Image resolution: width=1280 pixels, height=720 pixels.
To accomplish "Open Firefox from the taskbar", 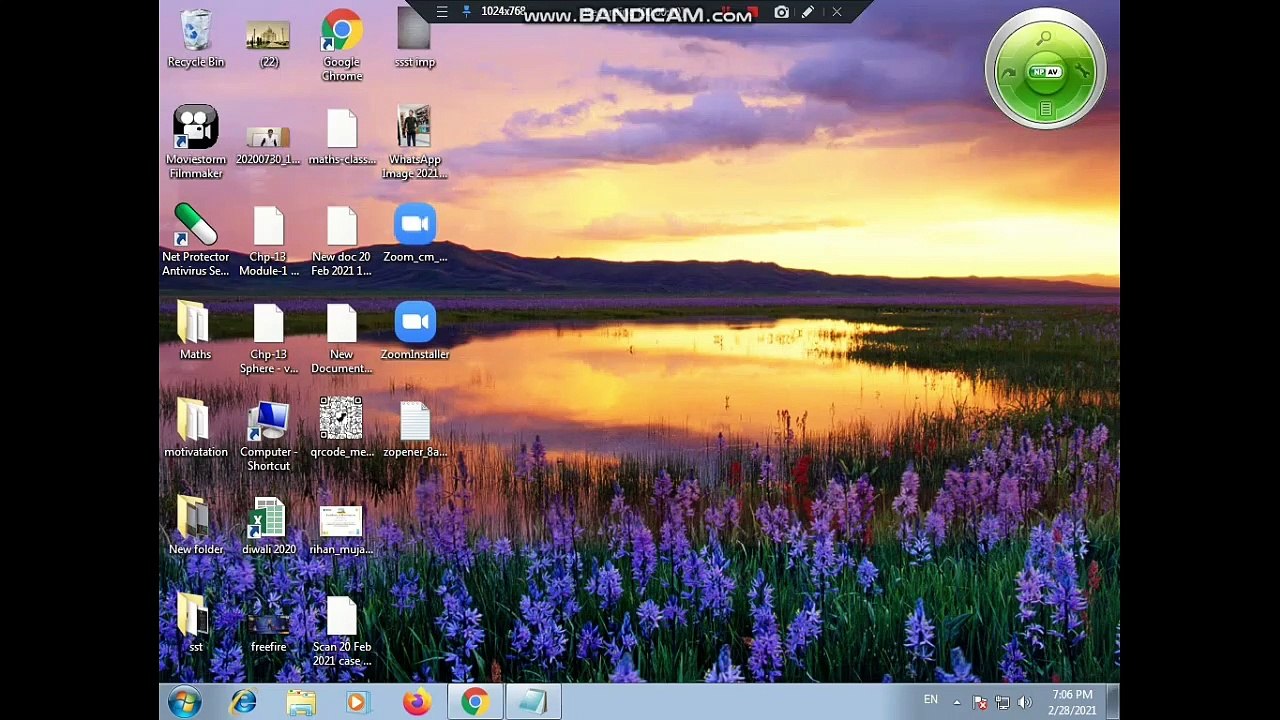I will pos(417,702).
